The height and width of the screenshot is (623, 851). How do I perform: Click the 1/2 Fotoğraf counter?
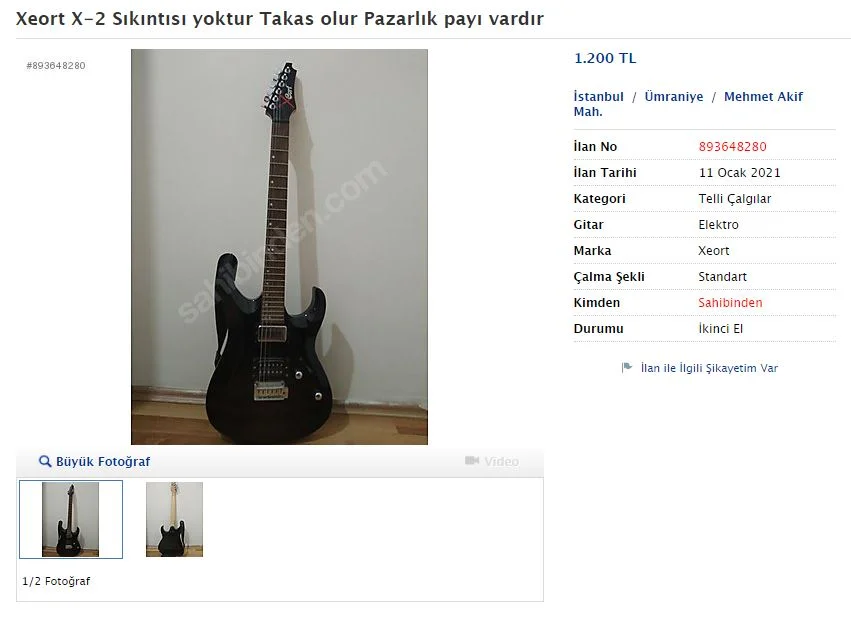pyautogui.click(x=56, y=581)
